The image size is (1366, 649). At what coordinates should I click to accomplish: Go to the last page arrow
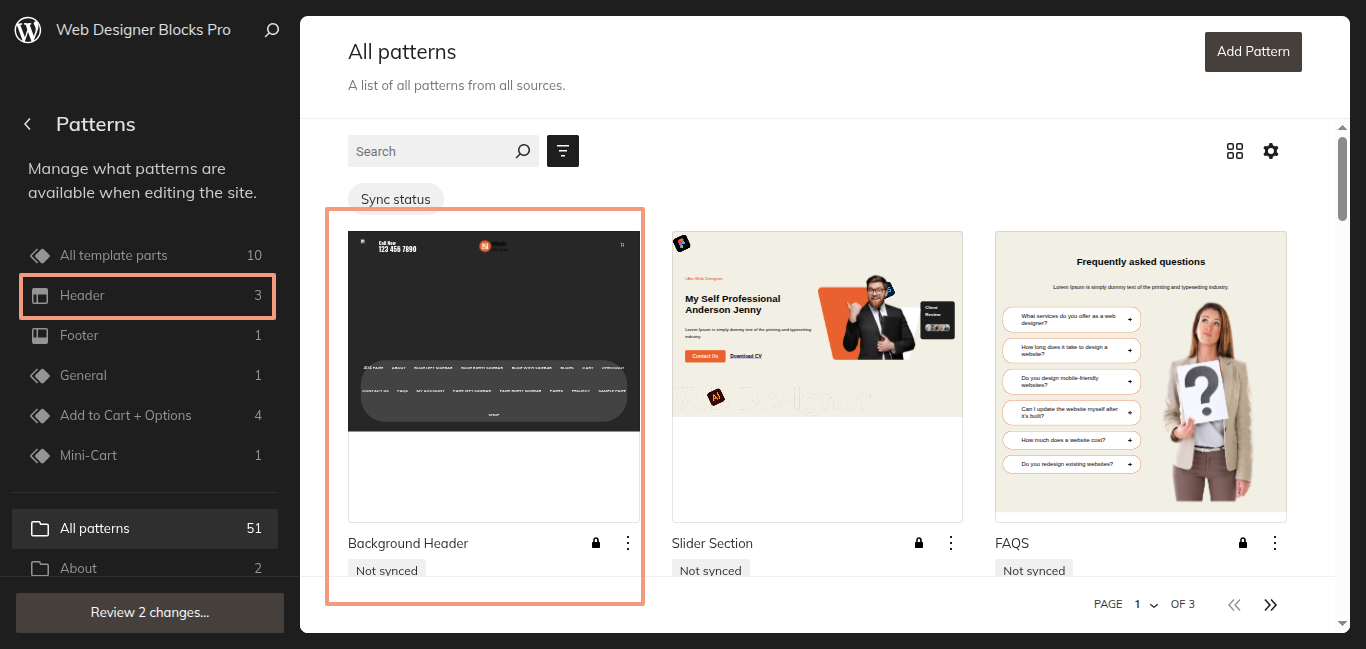tap(1271, 604)
